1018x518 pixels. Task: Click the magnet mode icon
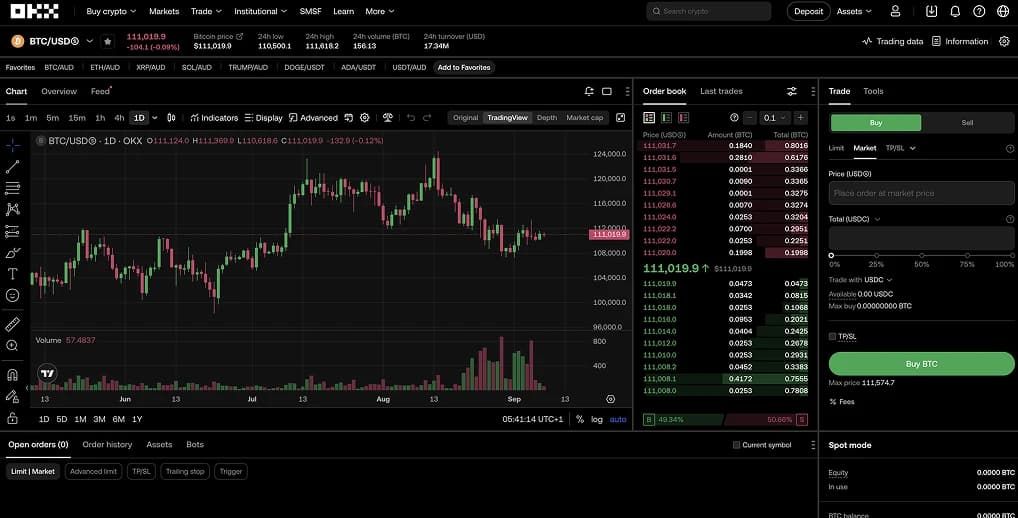[x=12, y=375]
